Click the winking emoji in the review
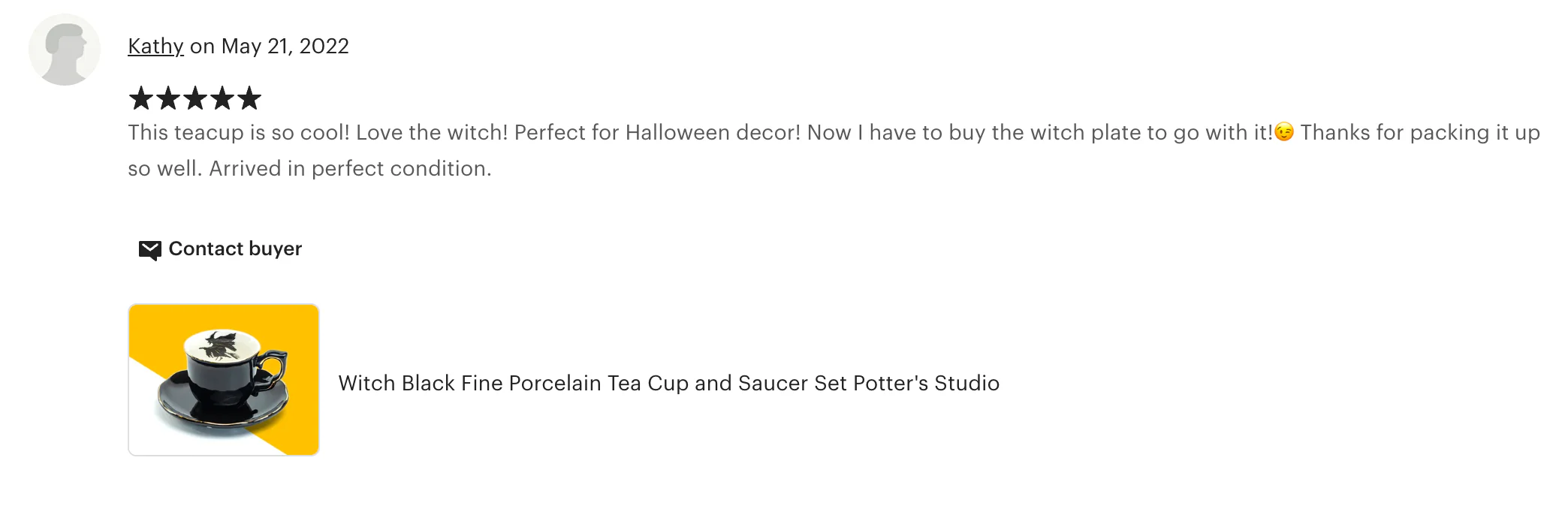 [1284, 133]
